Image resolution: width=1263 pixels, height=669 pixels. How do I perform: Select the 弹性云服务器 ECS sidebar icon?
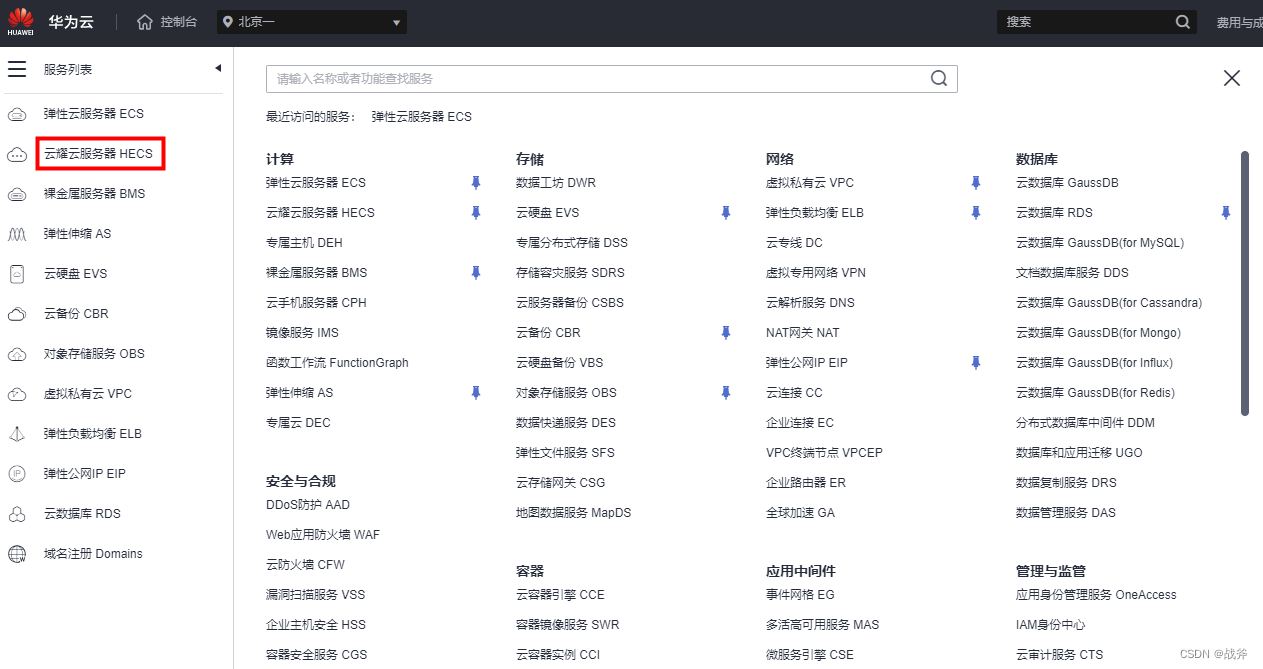point(17,113)
